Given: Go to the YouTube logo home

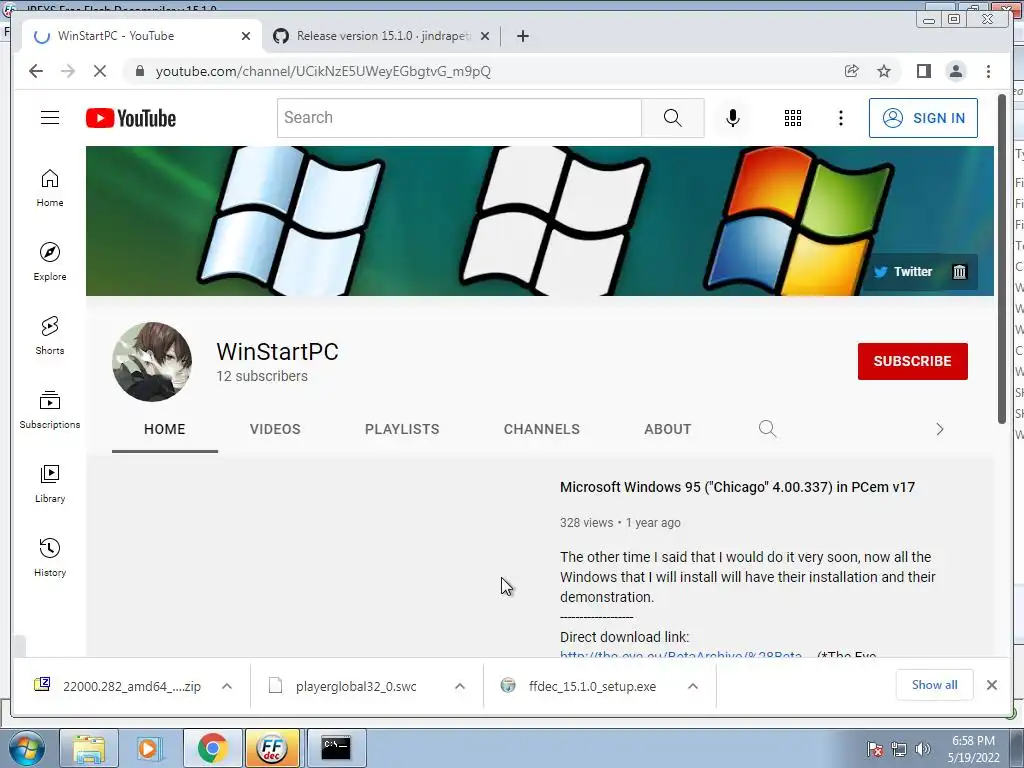Looking at the screenshot, I should click(131, 118).
